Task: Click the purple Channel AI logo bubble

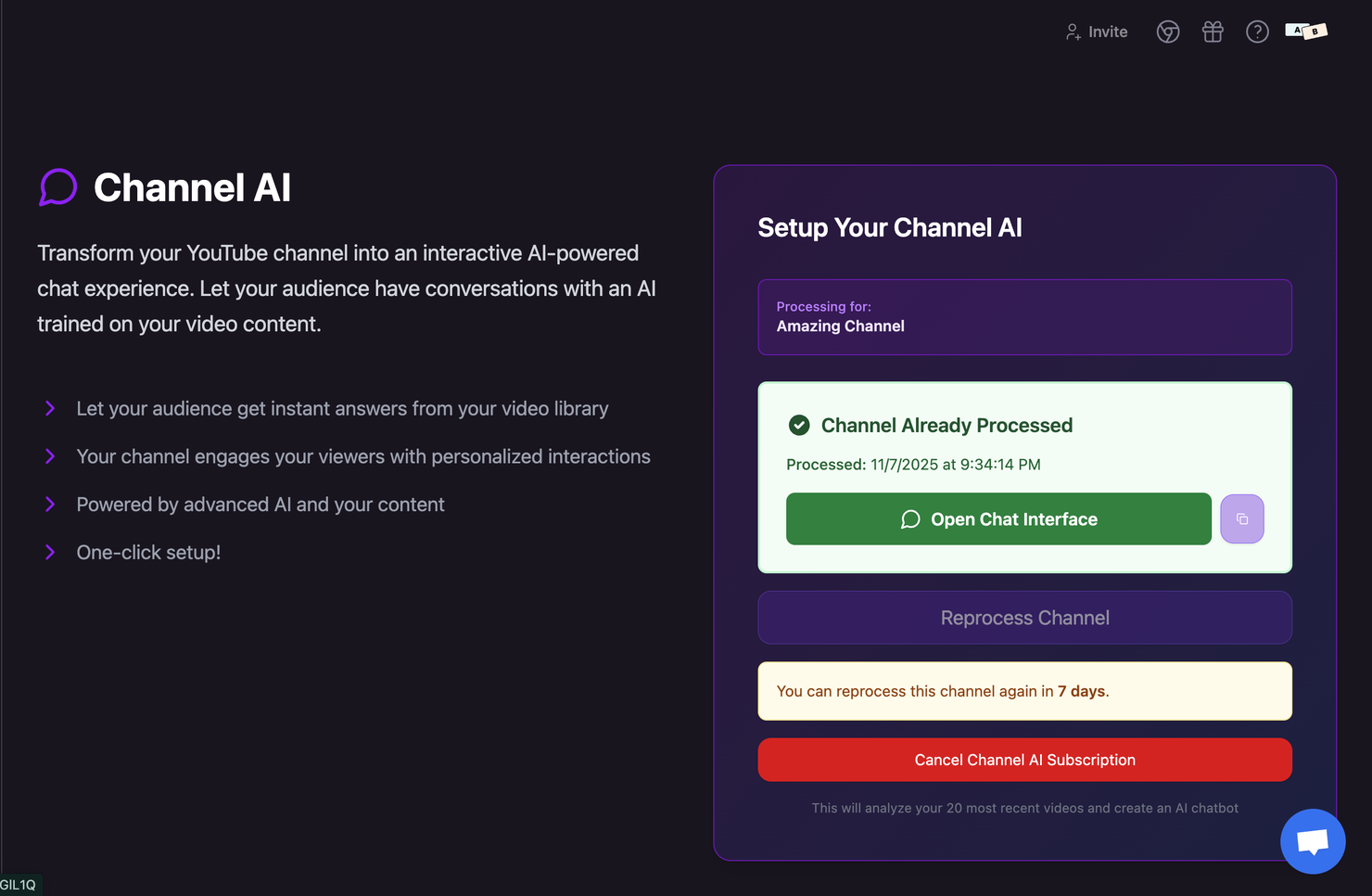Action: pyautogui.click(x=57, y=187)
